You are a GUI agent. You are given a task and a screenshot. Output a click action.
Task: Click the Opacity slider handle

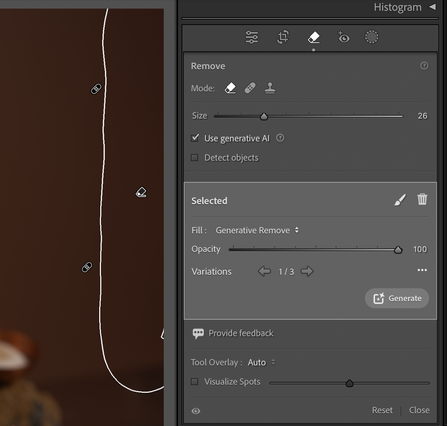[x=398, y=250]
